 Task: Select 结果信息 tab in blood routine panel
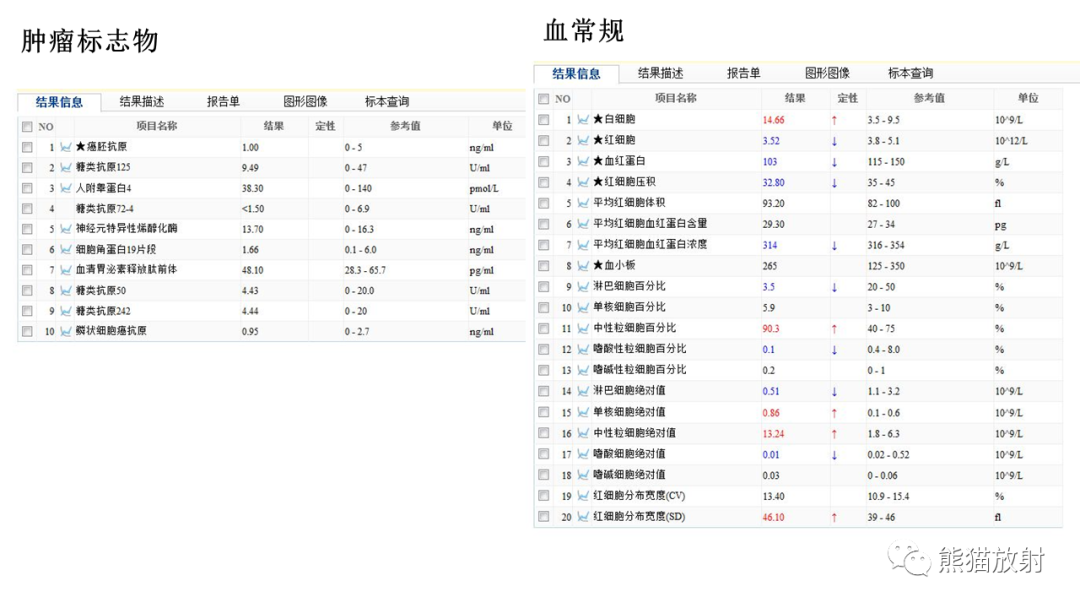(577, 74)
